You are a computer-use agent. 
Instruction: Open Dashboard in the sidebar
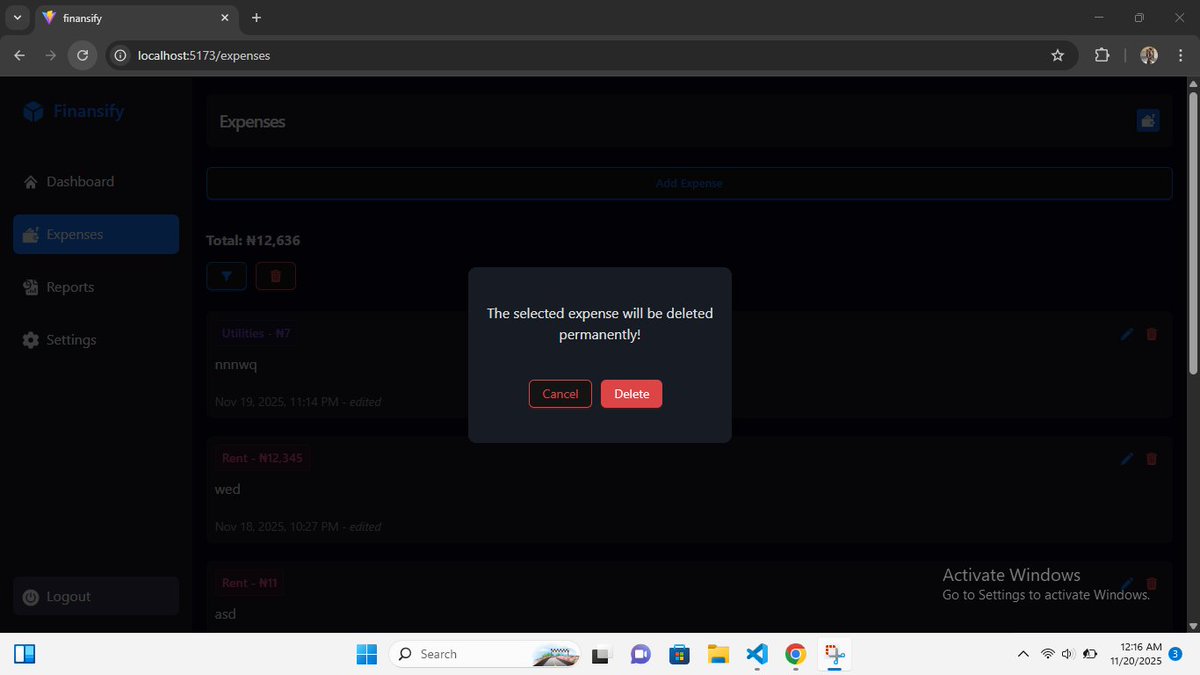(x=96, y=182)
